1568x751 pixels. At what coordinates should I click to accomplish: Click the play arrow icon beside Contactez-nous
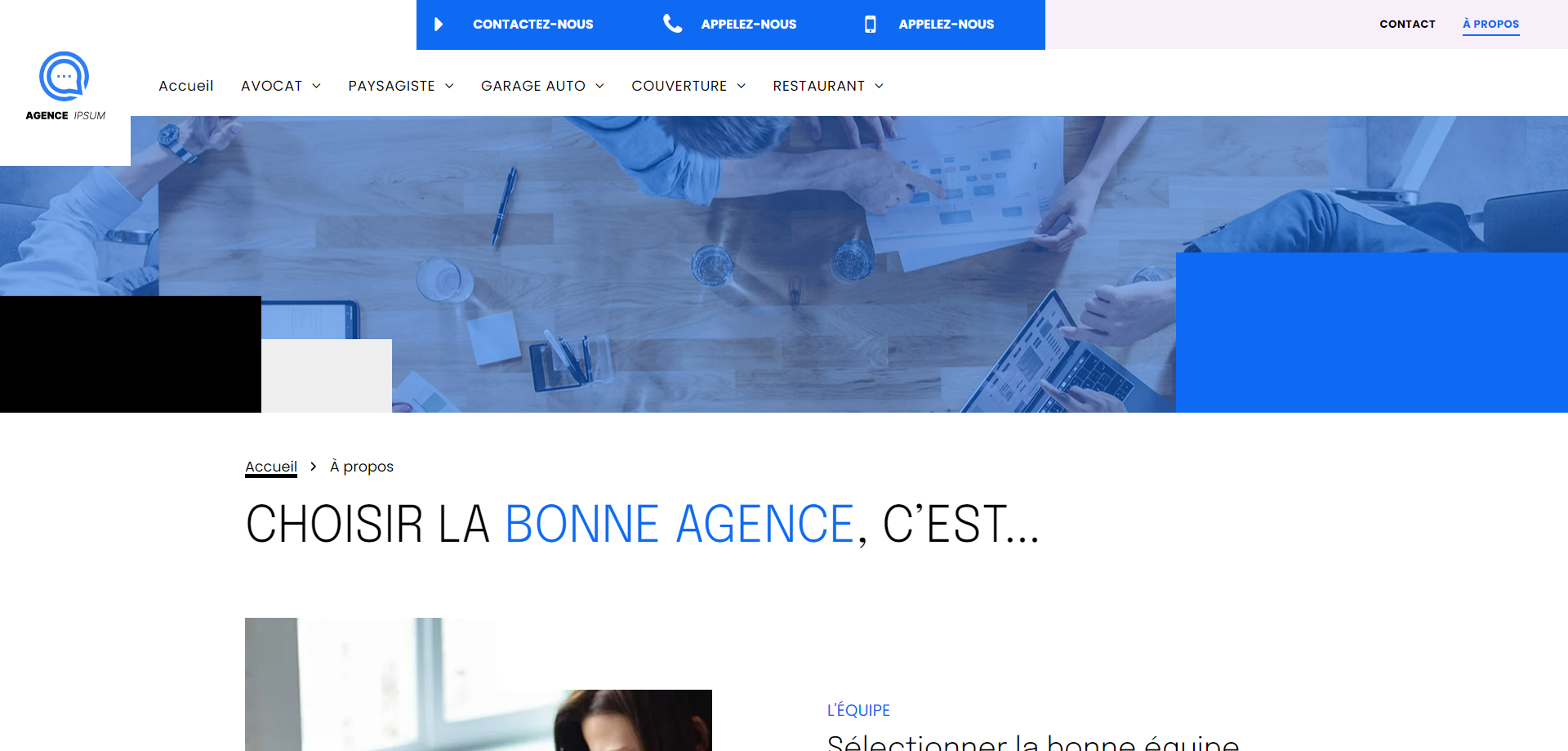click(439, 25)
